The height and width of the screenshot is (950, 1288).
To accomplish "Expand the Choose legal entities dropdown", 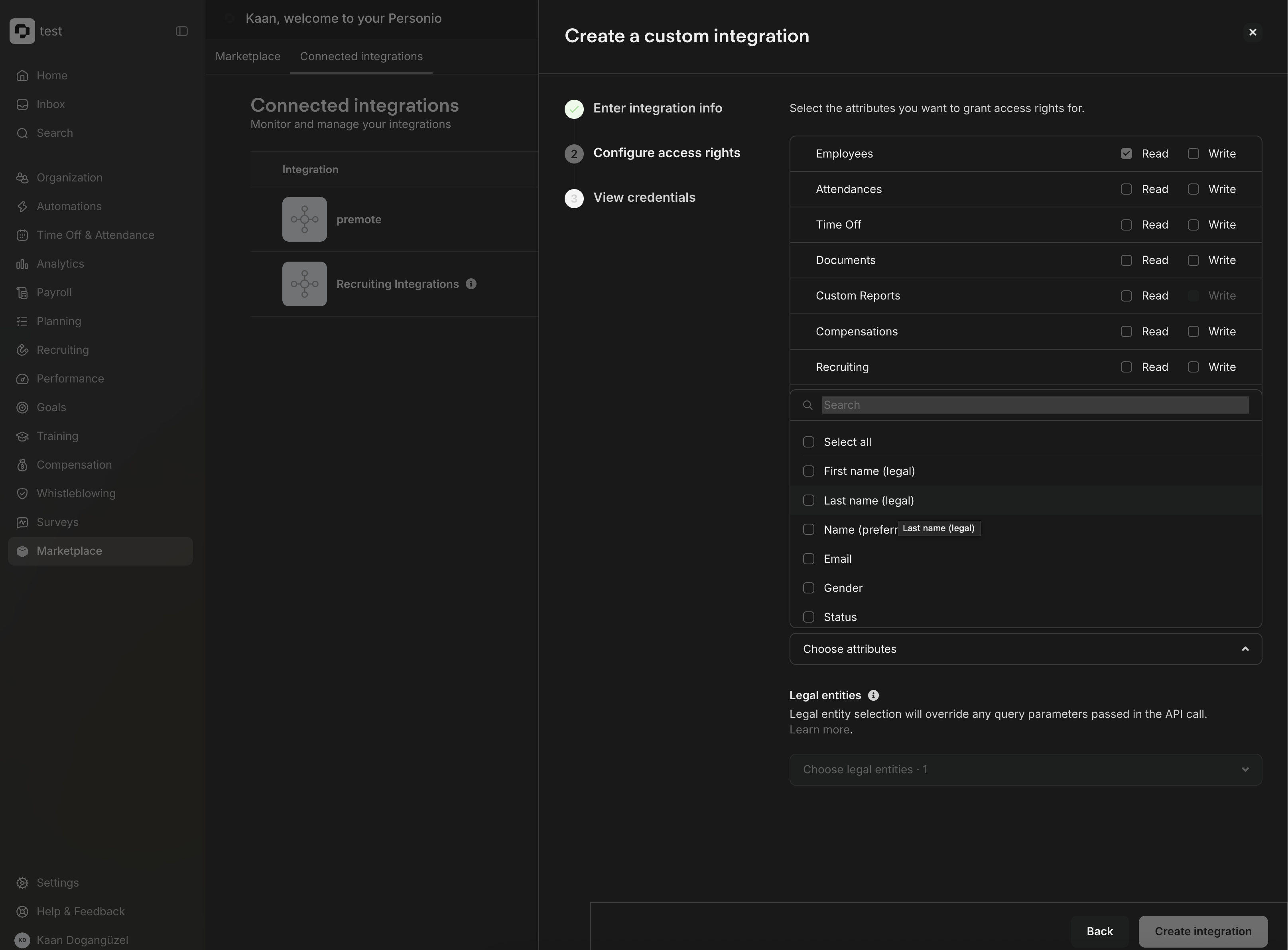I will coord(1025,769).
